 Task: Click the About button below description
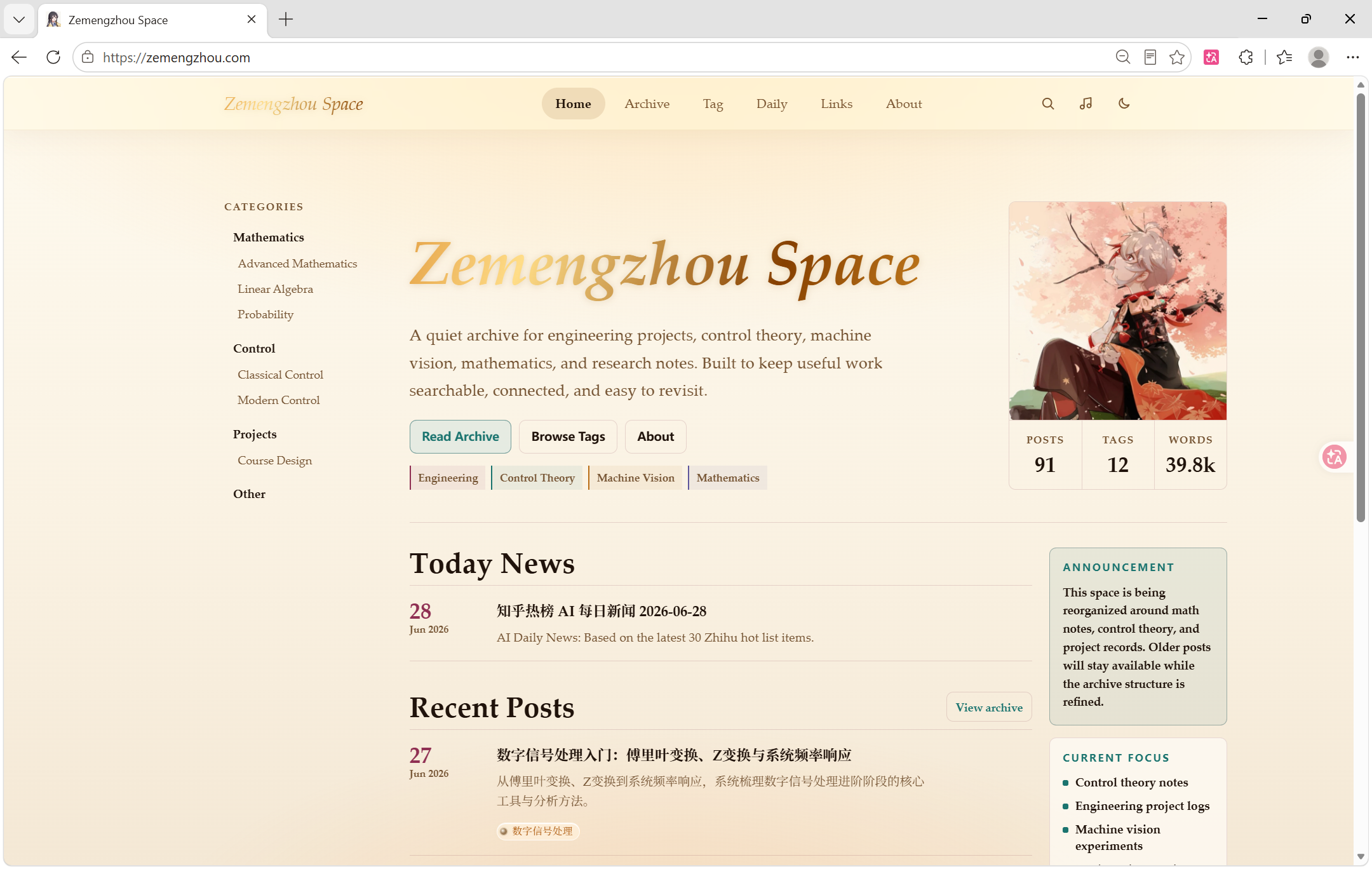[x=656, y=436]
